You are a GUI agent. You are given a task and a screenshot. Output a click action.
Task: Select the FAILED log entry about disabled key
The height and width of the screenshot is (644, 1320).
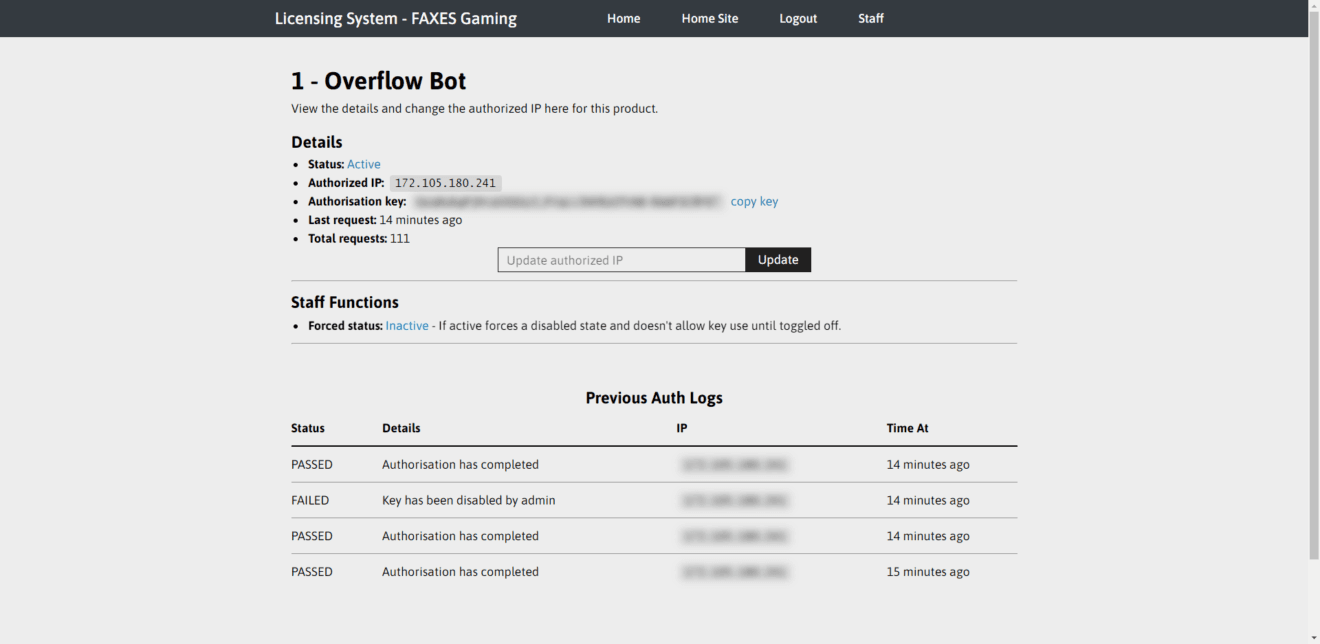point(467,500)
